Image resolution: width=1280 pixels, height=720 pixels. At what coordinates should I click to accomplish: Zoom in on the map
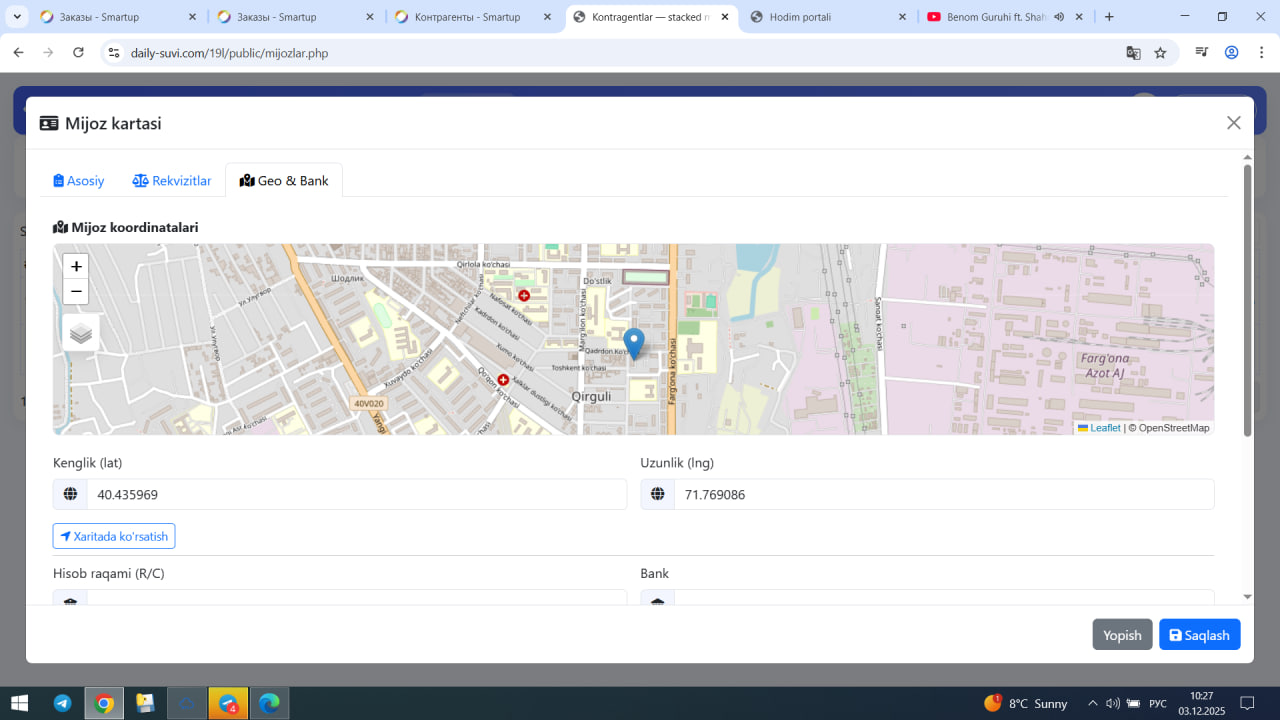[x=76, y=266]
